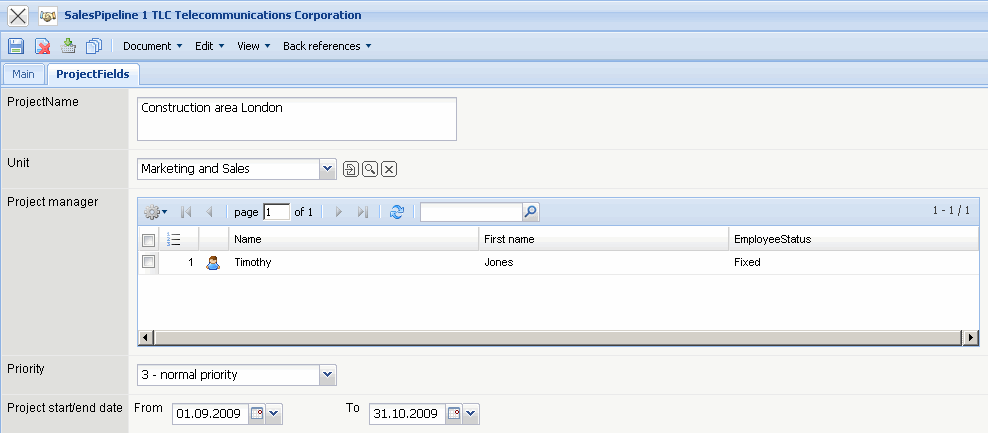Open the Document menu
The height and width of the screenshot is (433, 988).
click(152, 46)
